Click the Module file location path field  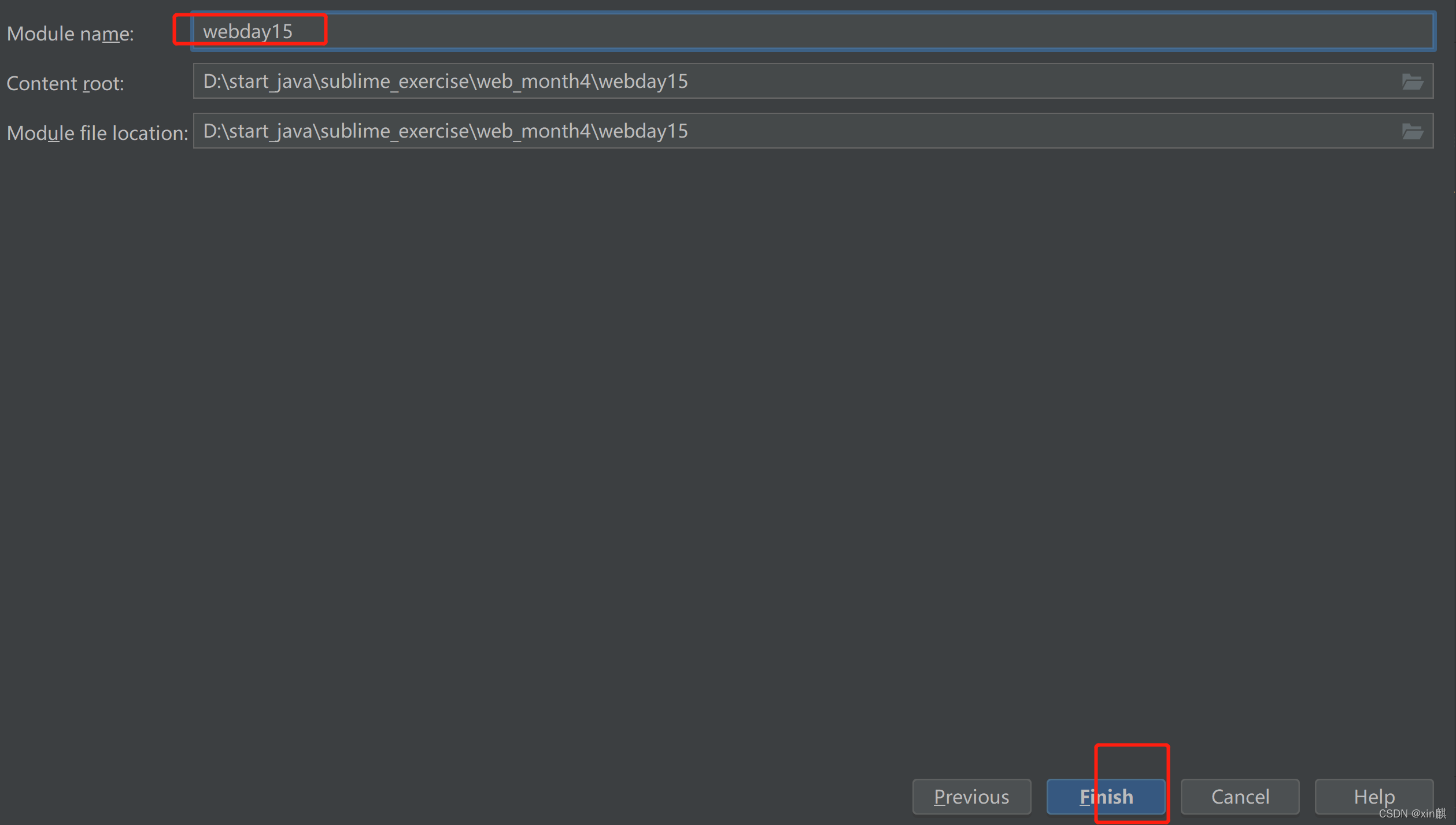pyautogui.click(x=812, y=131)
